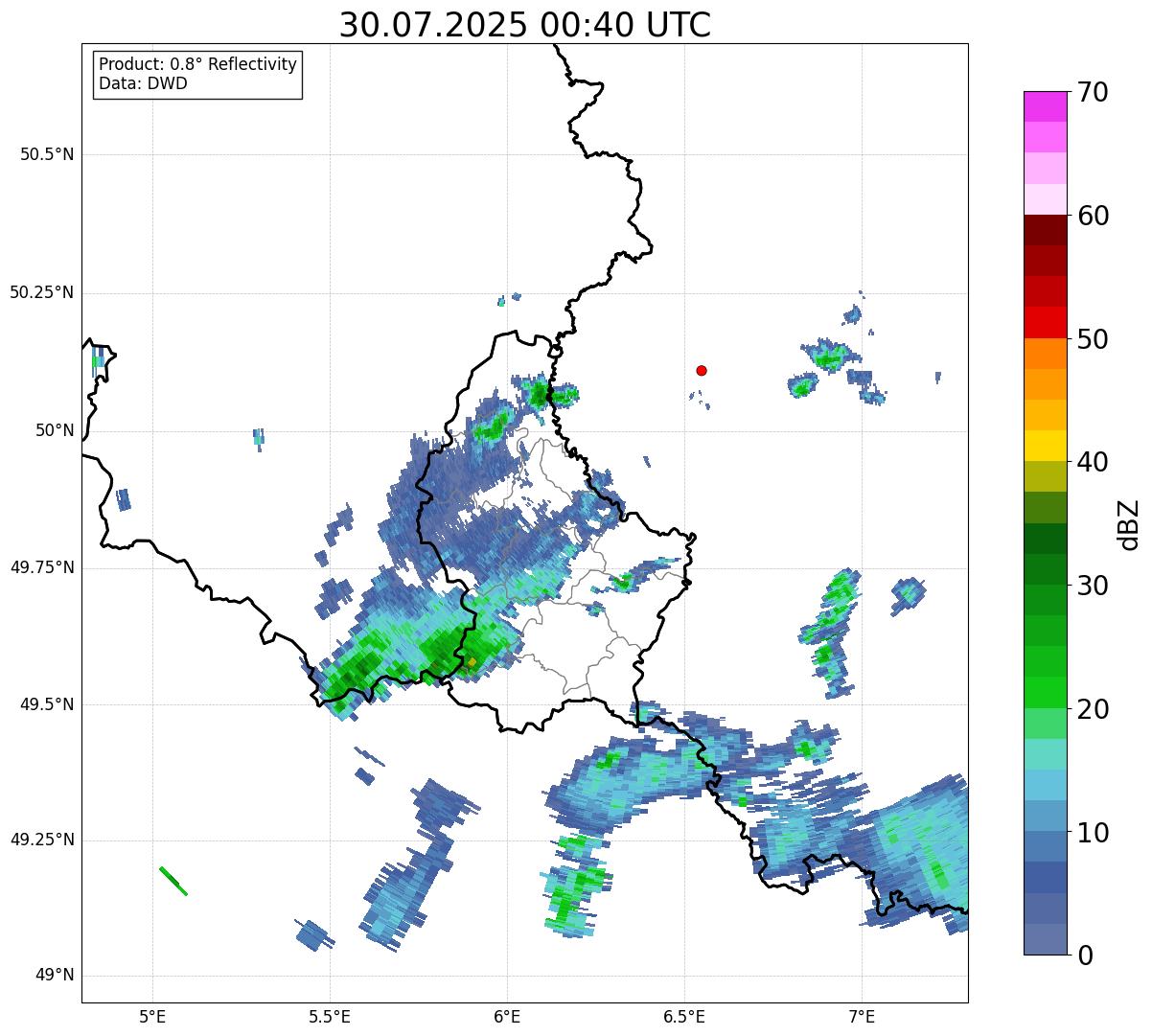This screenshot has width=1152, height=1036.
Task: Click the red station marker dot
Action: (702, 370)
